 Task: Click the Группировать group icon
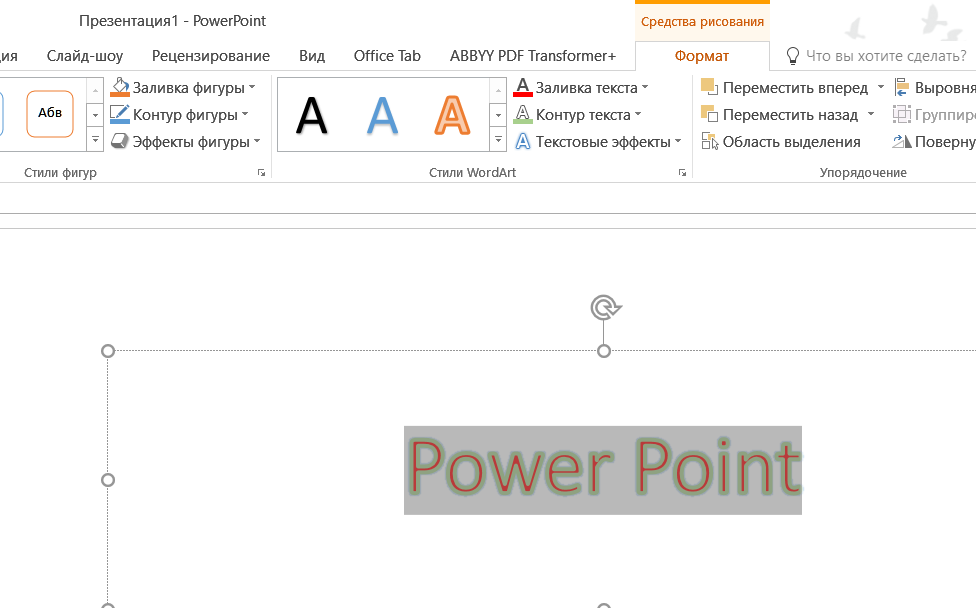click(x=902, y=115)
